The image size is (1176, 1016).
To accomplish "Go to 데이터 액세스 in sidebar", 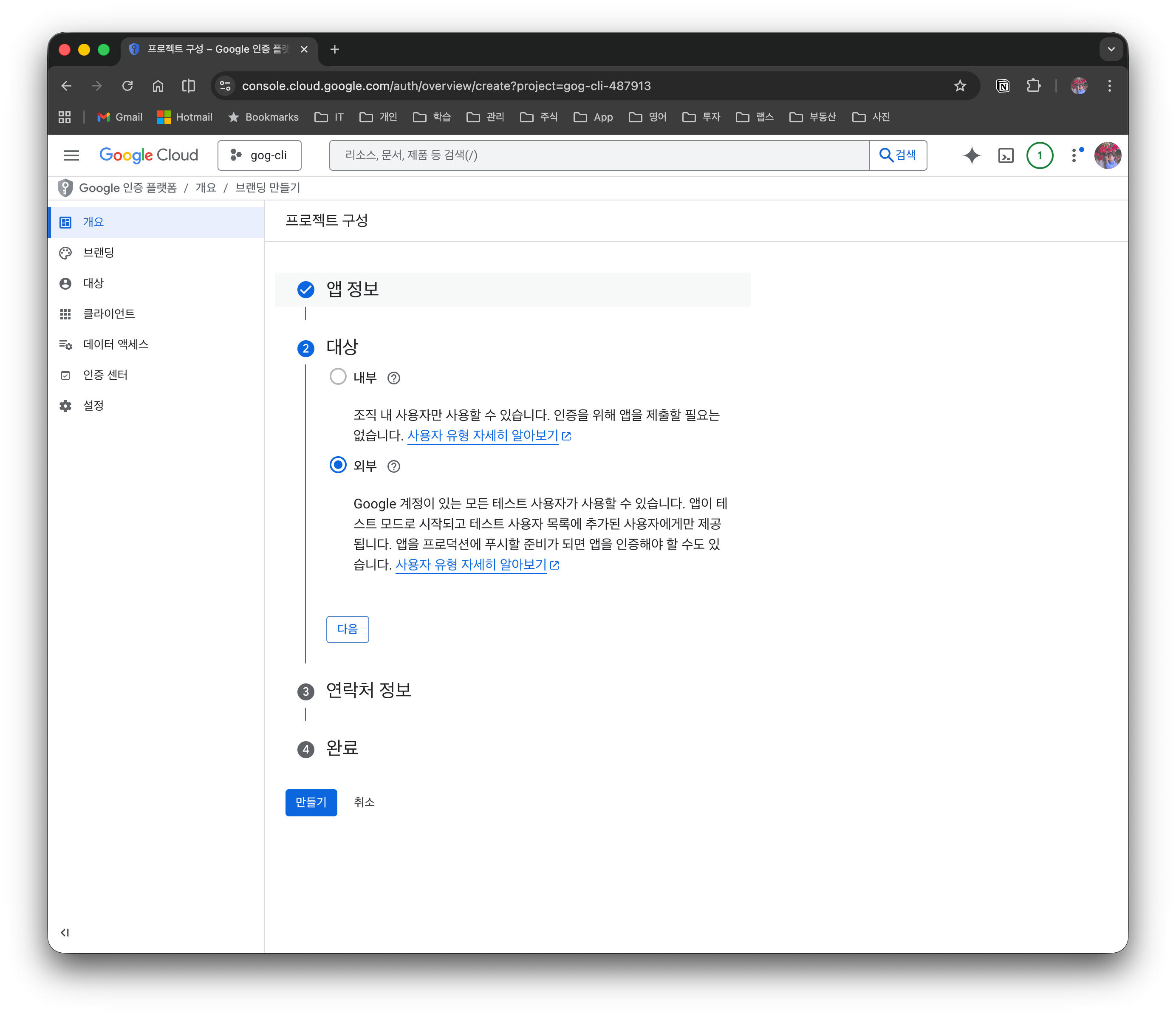I will (115, 344).
